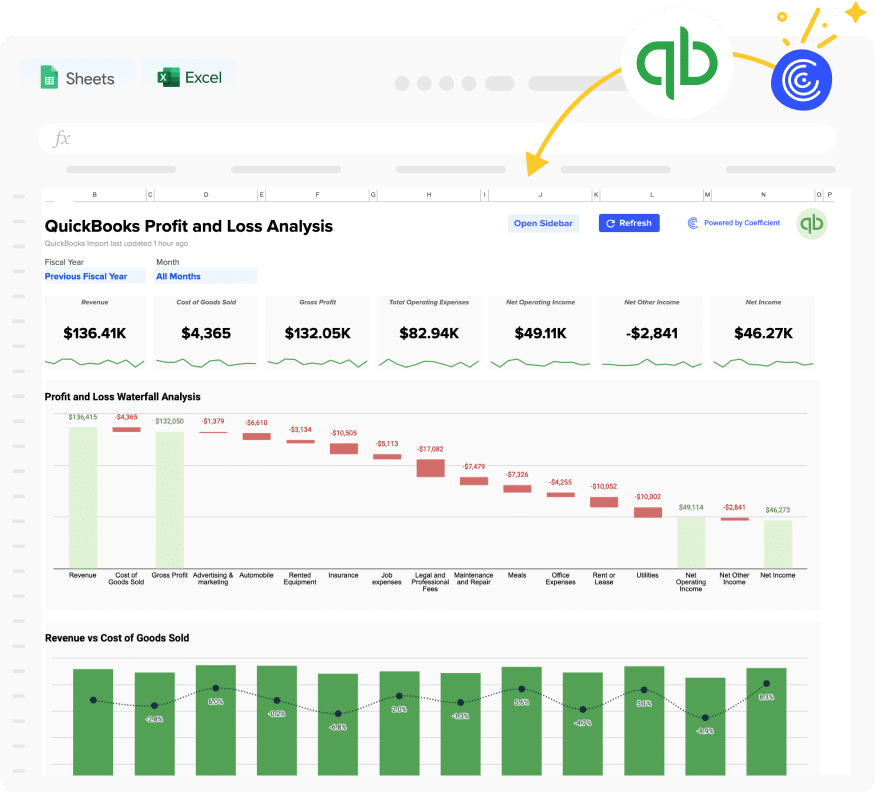Click the -8.9% data point label
Screen dimensions: 875x793
point(705,731)
